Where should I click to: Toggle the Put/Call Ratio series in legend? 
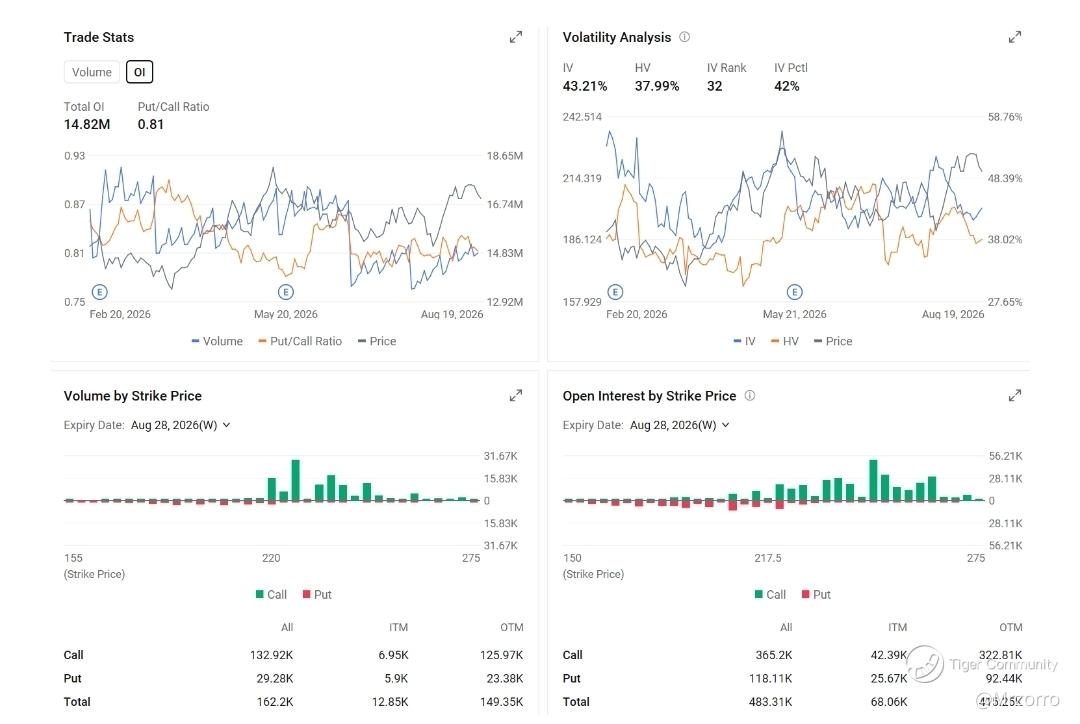tap(300, 341)
